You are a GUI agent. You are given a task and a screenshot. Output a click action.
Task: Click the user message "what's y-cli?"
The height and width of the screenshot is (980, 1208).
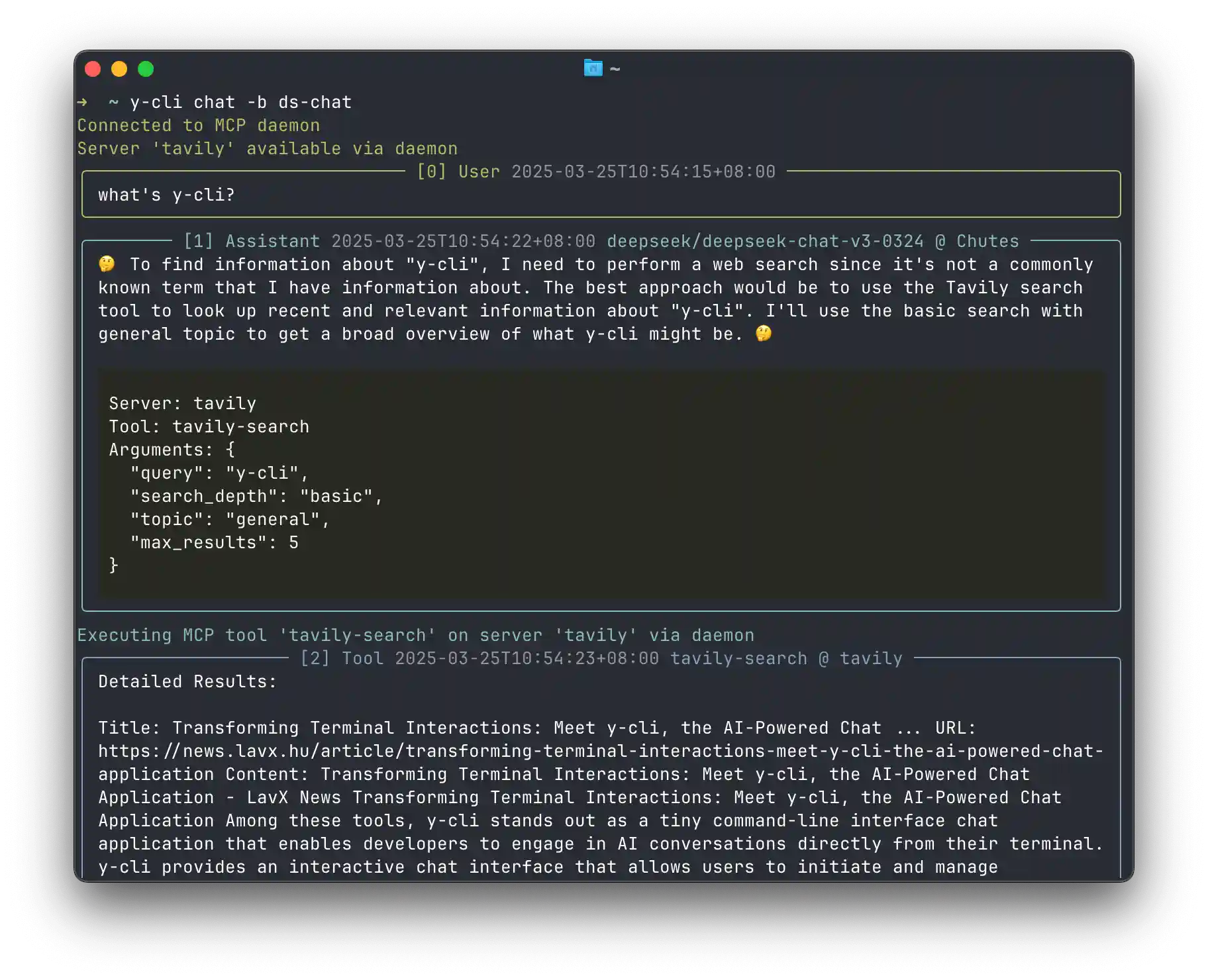click(x=166, y=195)
